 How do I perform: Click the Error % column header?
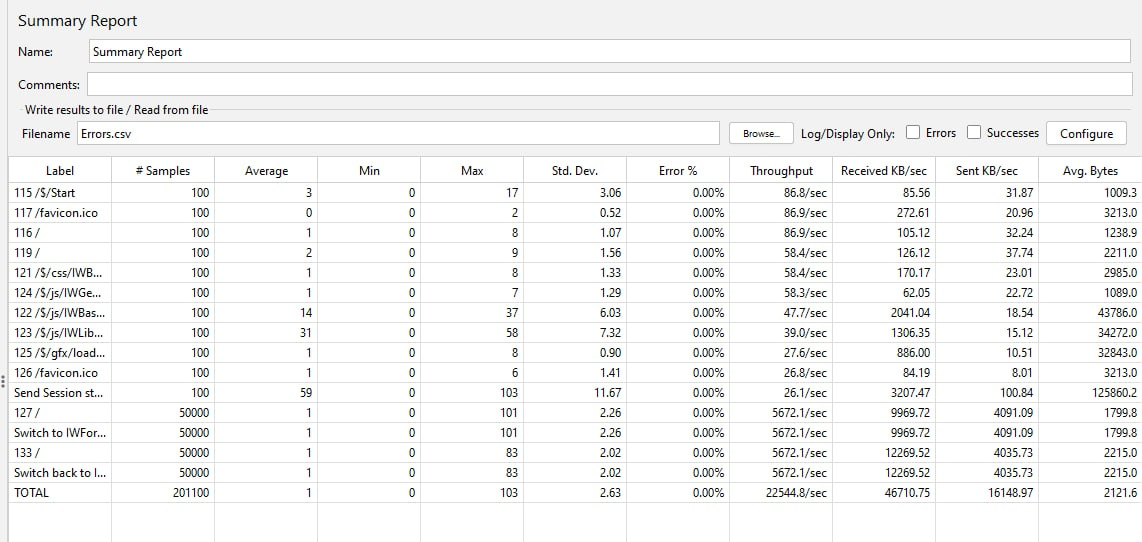point(677,171)
